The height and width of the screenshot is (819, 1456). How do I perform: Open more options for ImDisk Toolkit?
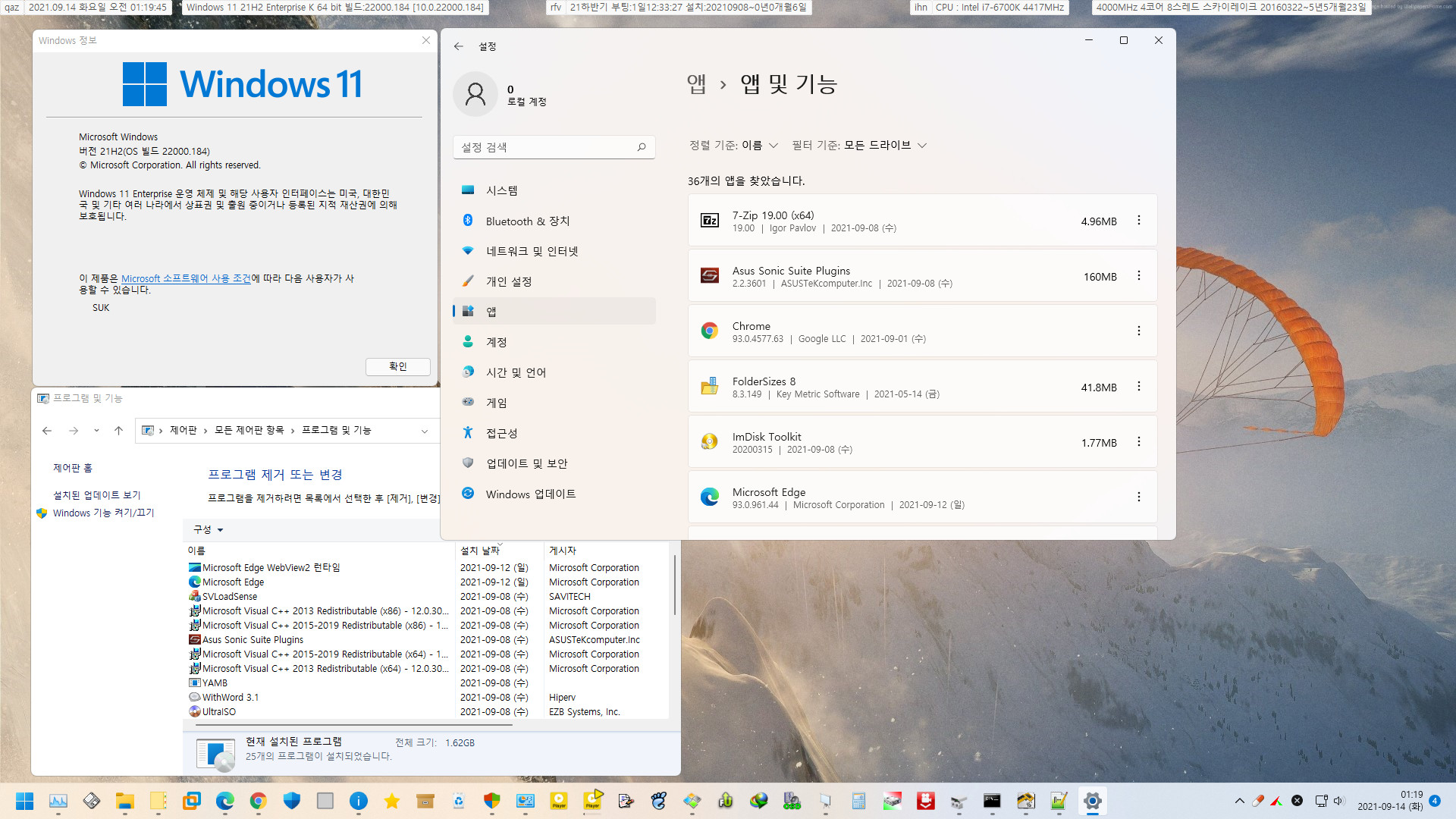tap(1138, 441)
